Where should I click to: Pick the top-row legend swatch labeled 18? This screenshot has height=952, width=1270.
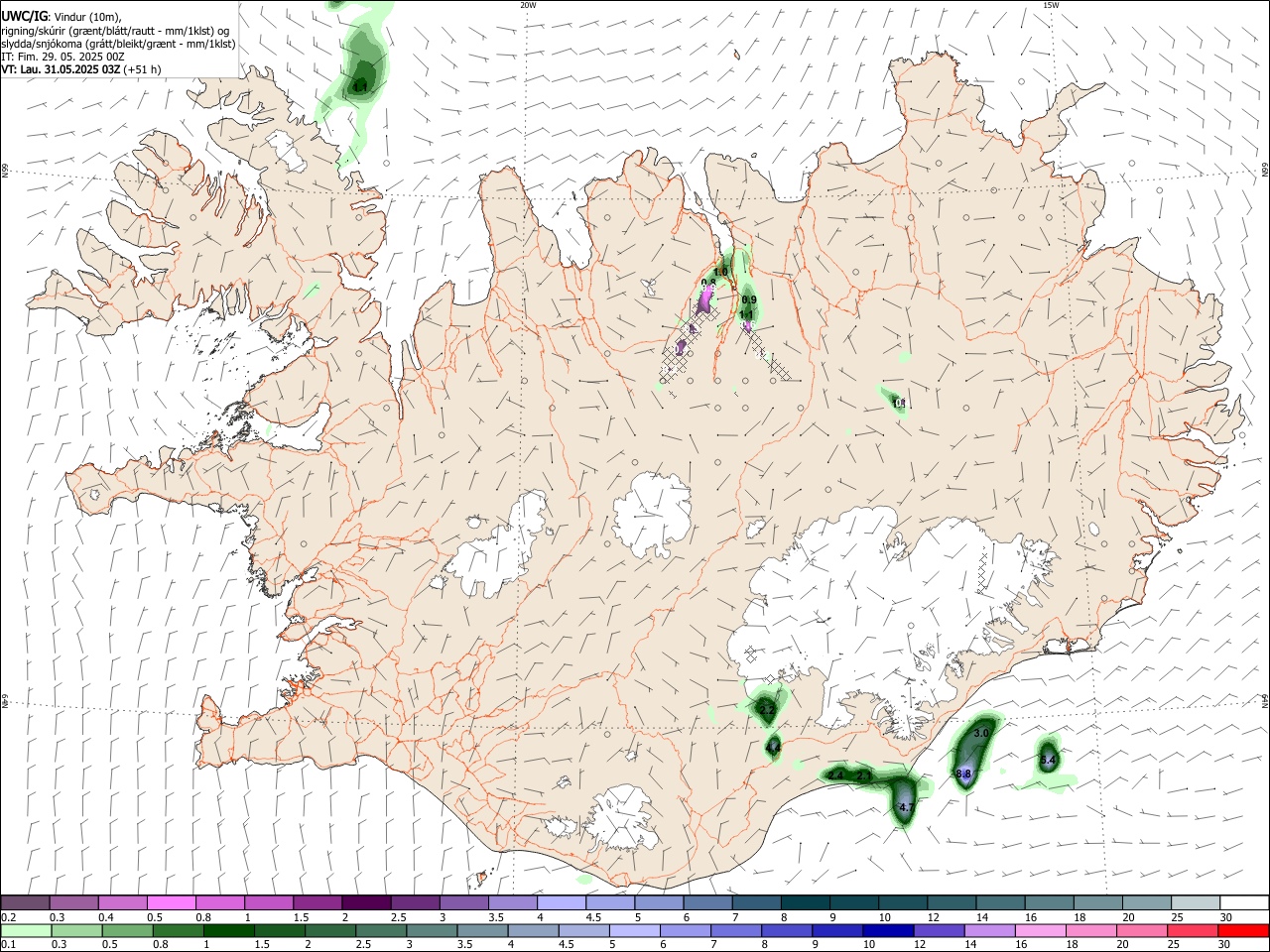(x=1098, y=903)
